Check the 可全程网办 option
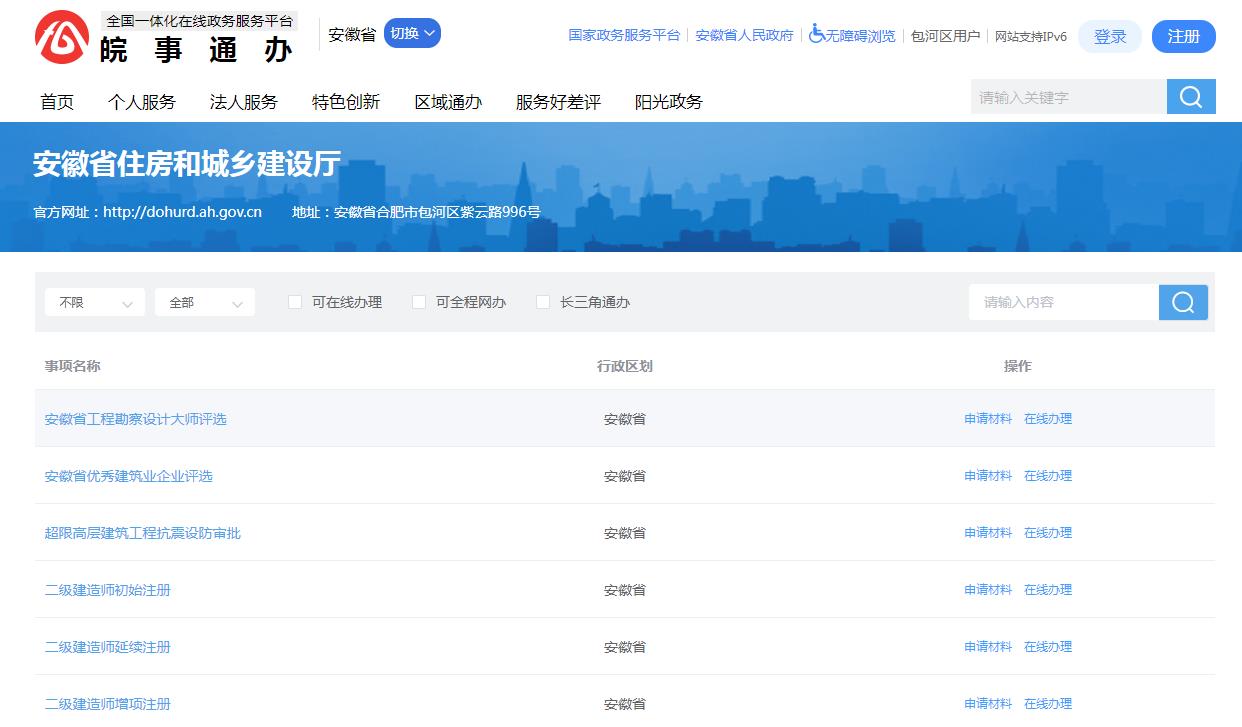The image size is (1242, 727). tap(419, 301)
